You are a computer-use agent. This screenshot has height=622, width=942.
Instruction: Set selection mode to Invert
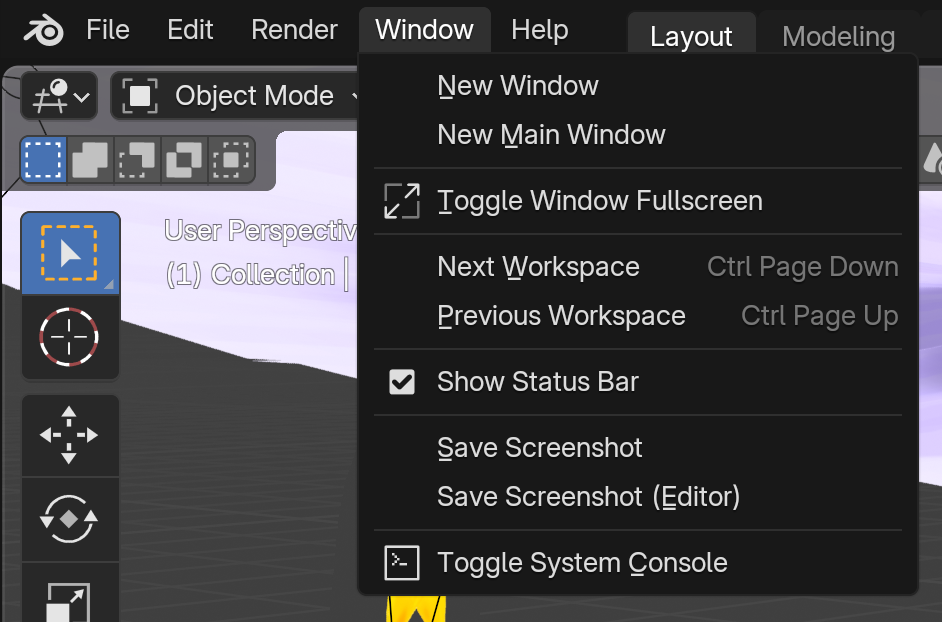pos(184,159)
